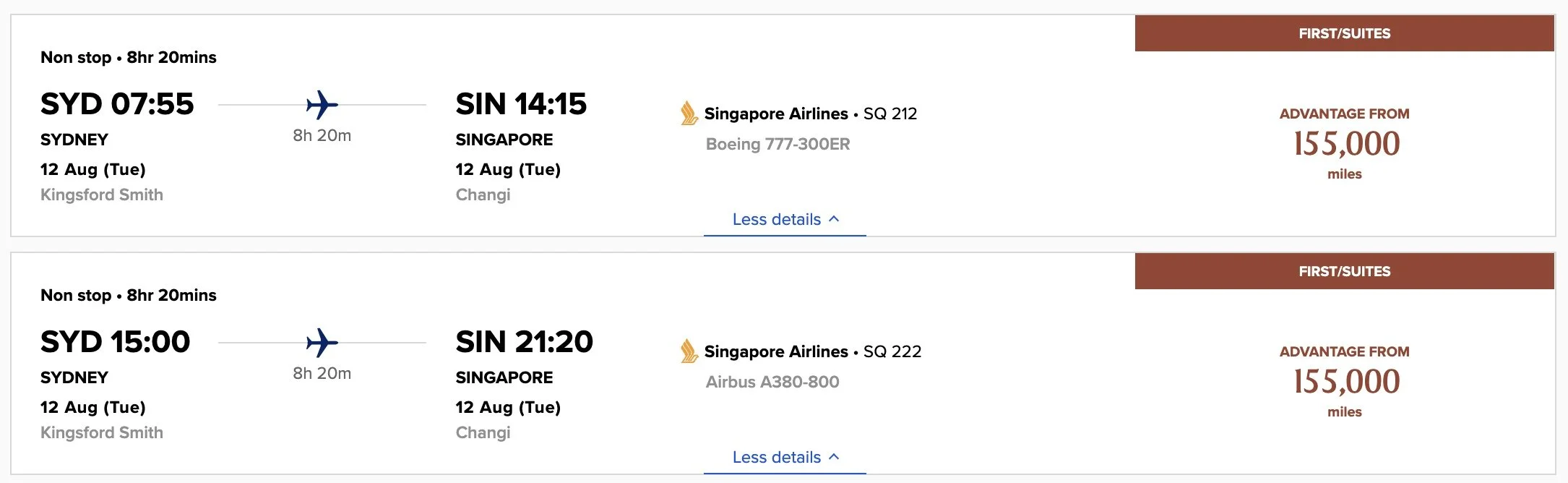Collapse details chevron for the 07:55 flight
The width and height of the screenshot is (1568, 483).
[x=835, y=218]
